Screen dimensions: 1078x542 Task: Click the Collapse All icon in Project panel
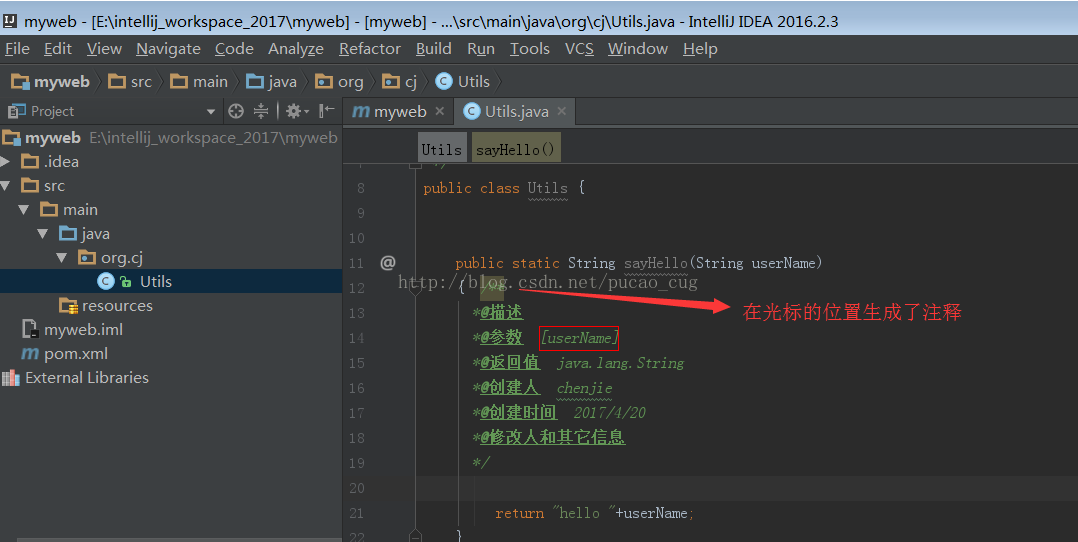[x=261, y=111]
